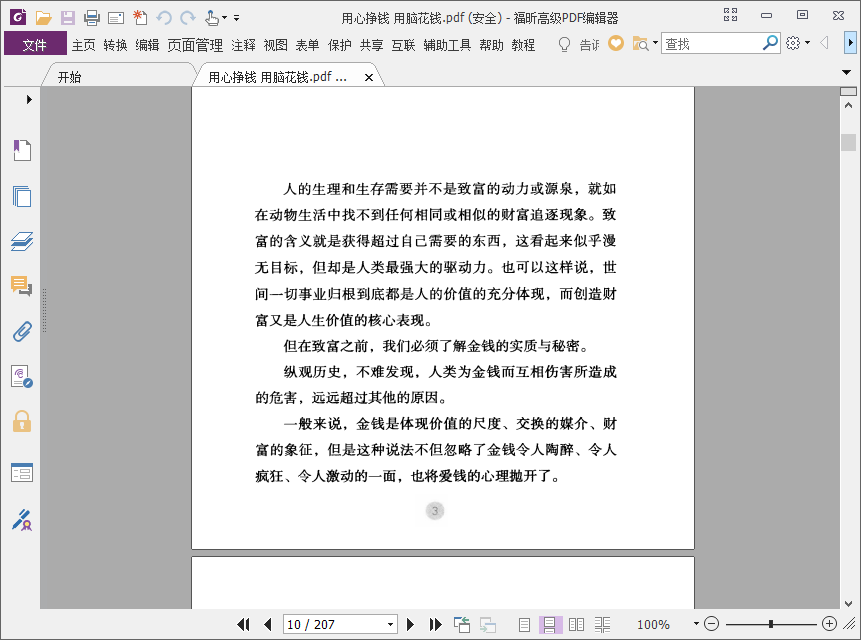
Task: Open the settings gear dropdown arrow
Action: (x=807, y=43)
